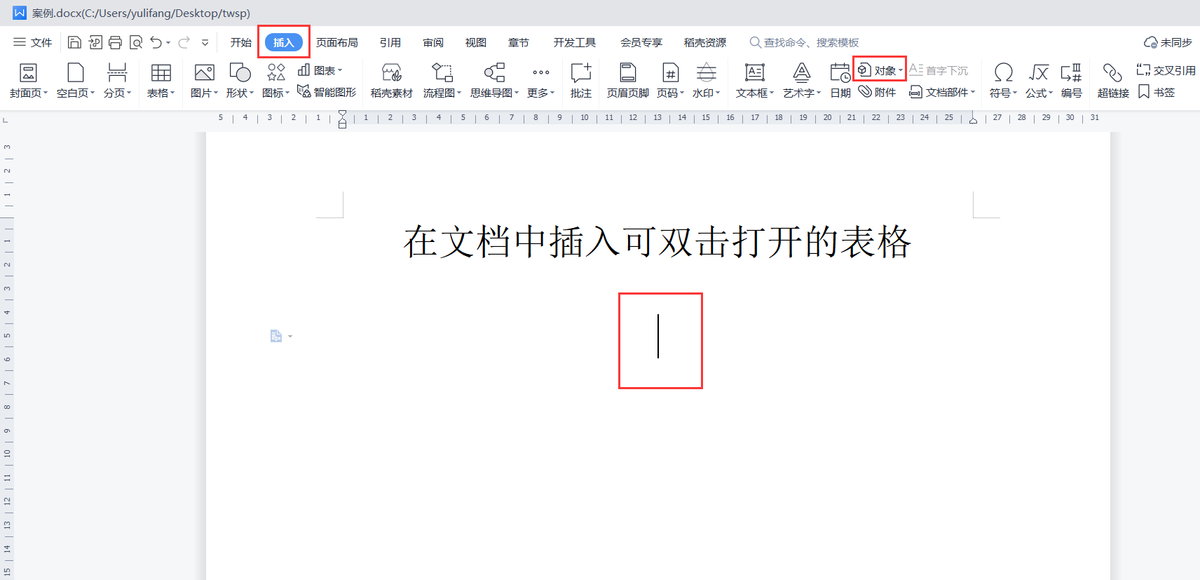Screen dimensions: 1200x580
Task: Open 稻壳素材 resources
Action: pos(391,81)
